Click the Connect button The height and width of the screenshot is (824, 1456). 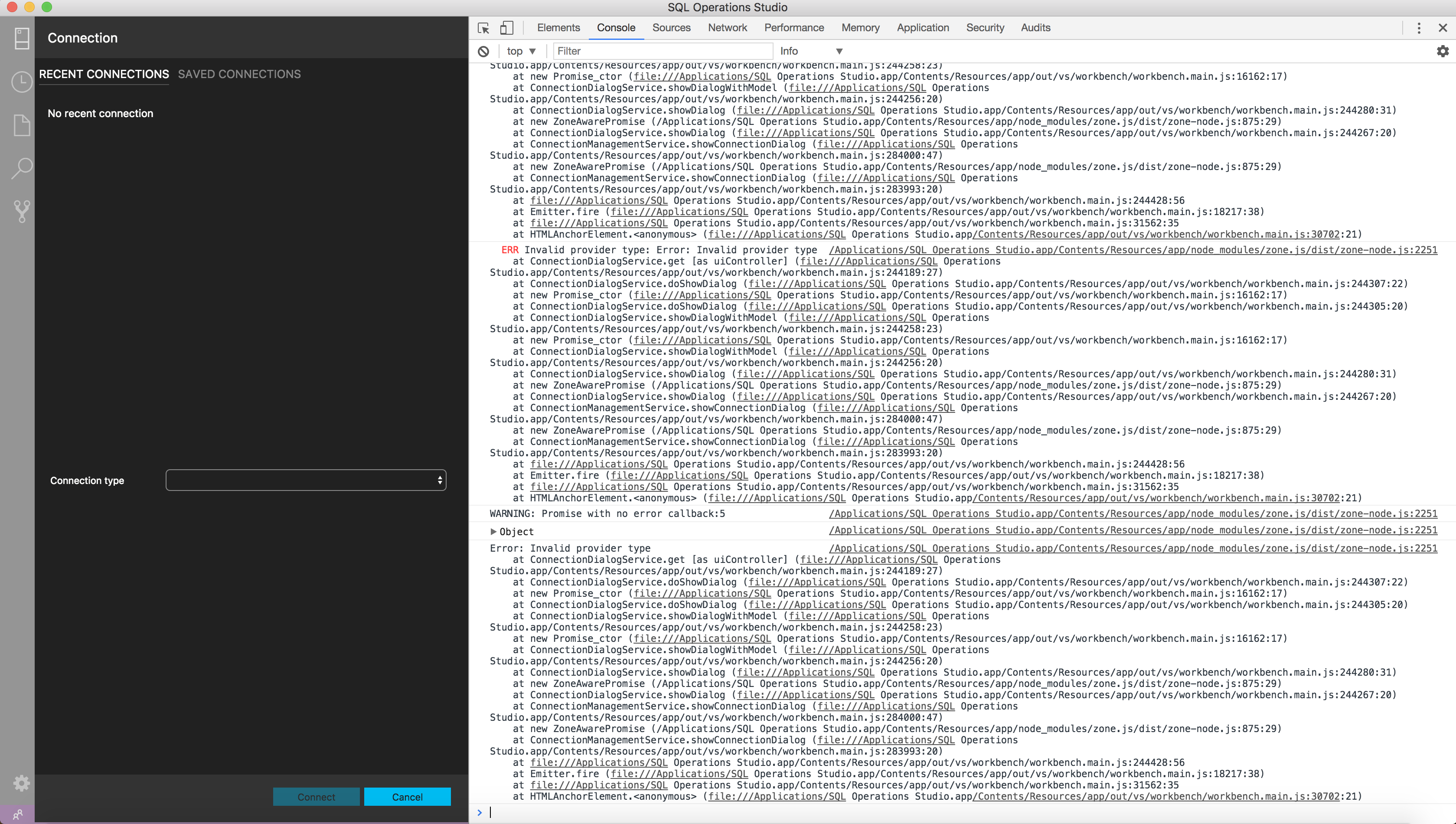[x=316, y=796]
